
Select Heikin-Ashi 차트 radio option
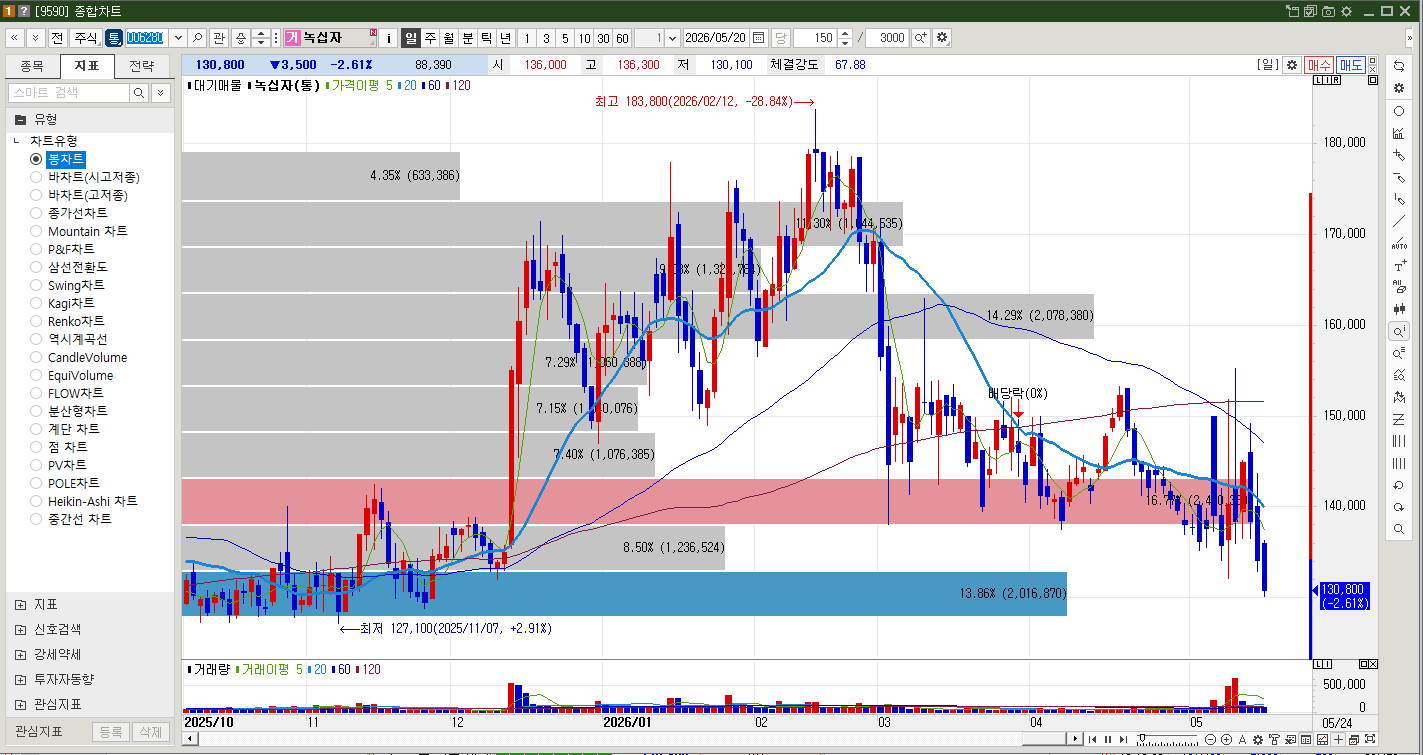pyautogui.click(x=84, y=501)
